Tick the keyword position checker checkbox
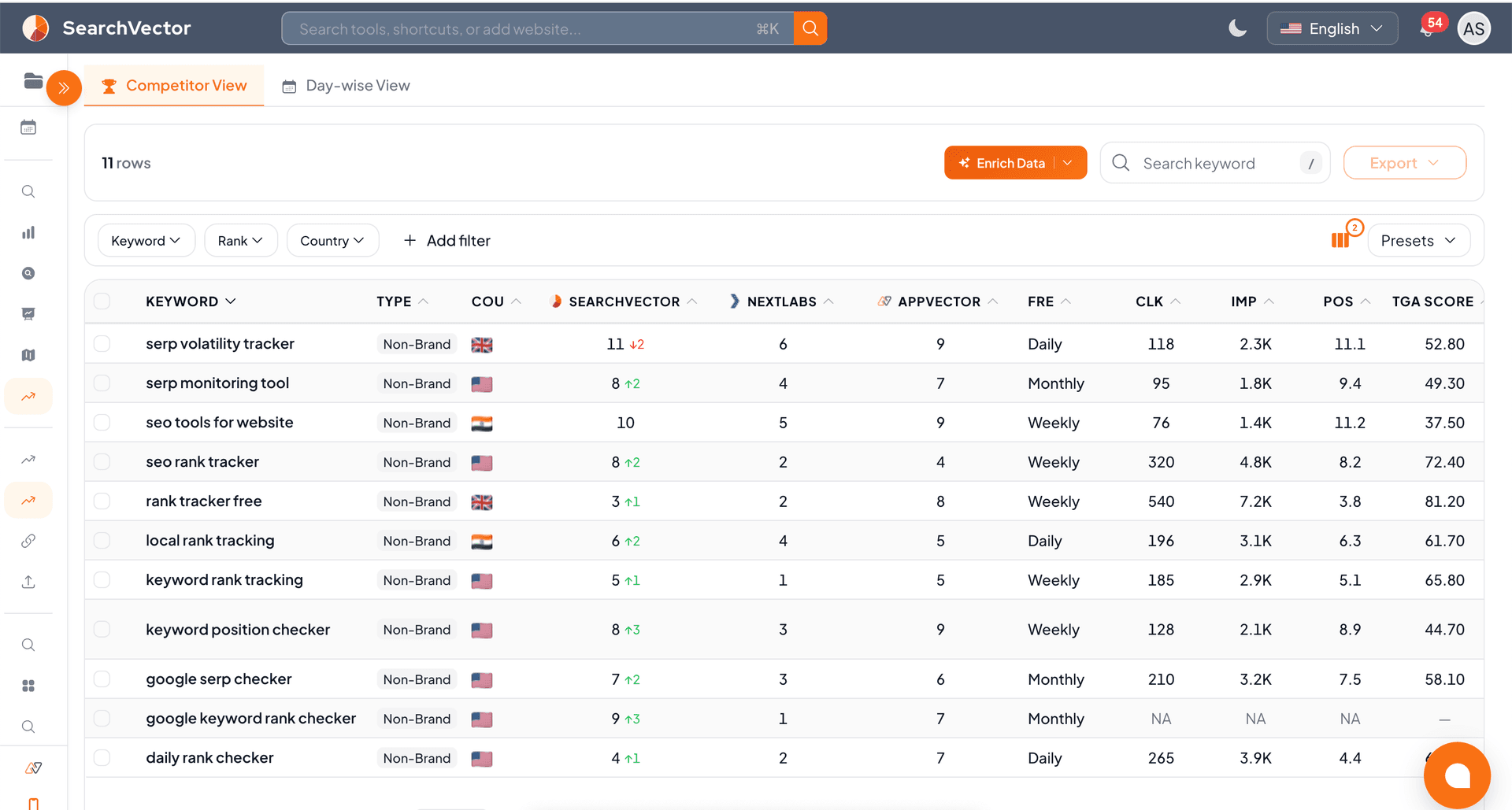The image size is (1512, 810). [x=102, y=630]
